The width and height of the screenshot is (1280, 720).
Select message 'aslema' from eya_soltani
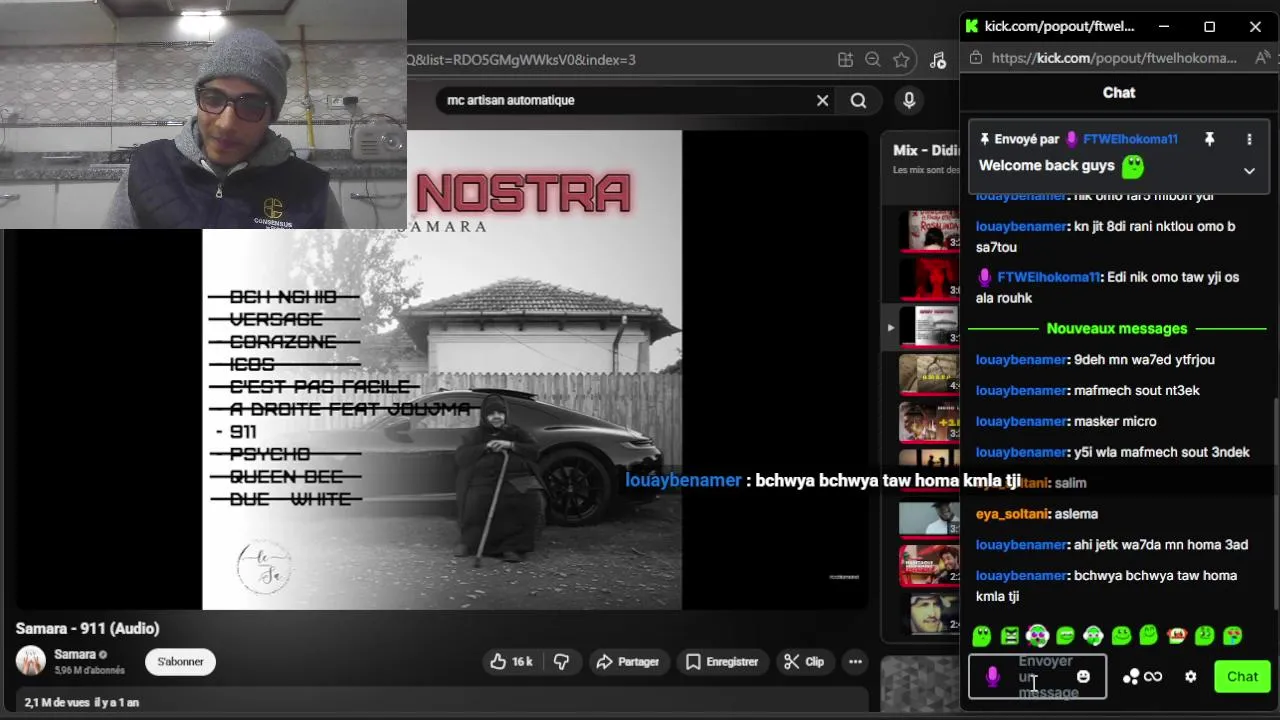[1076, 514]
